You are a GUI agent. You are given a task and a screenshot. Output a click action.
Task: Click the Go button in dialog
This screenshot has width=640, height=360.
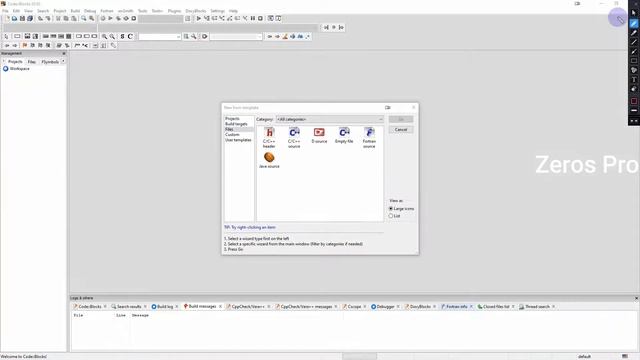point(401,119)
